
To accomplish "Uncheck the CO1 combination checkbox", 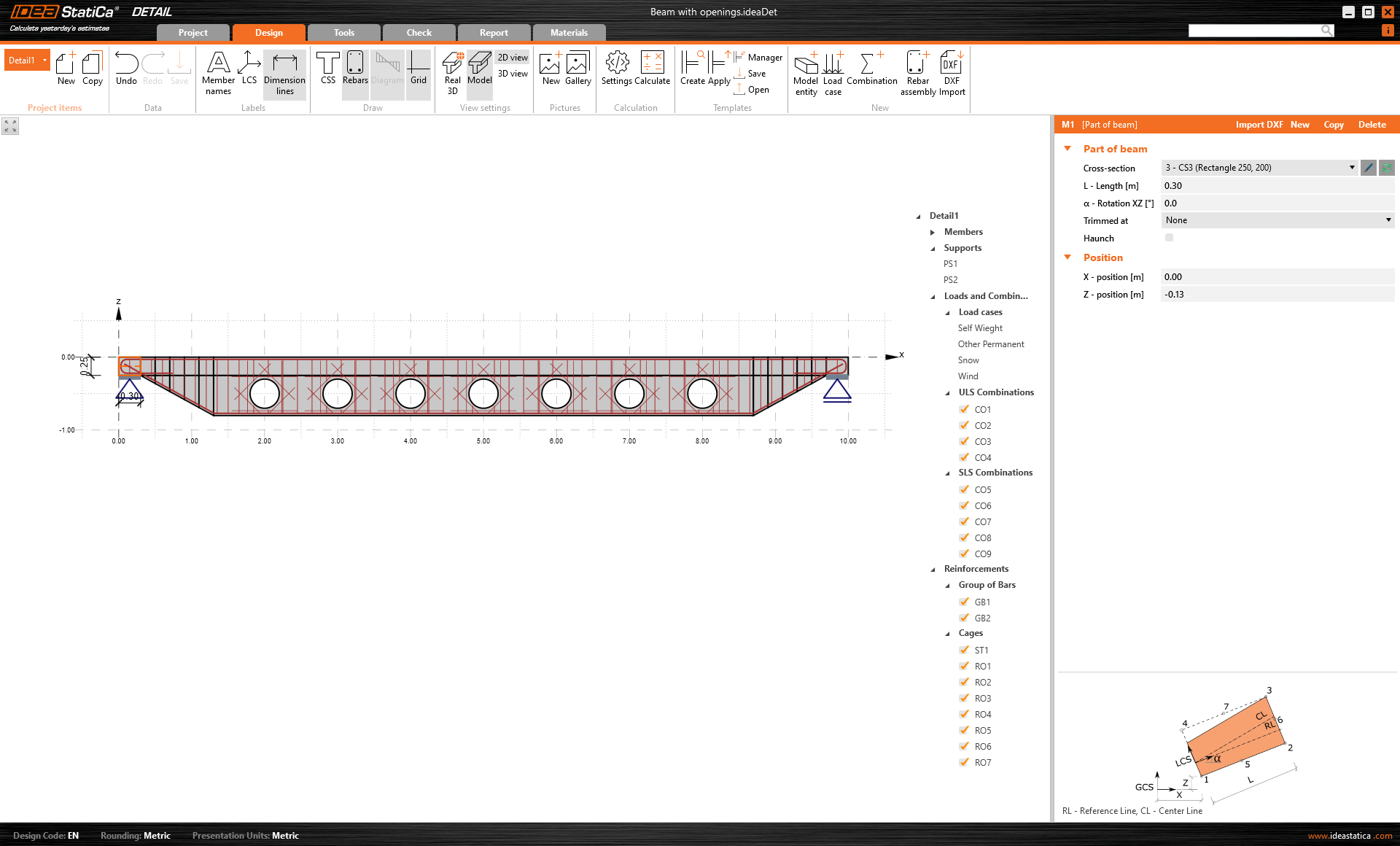I will [x=965, y=409].
